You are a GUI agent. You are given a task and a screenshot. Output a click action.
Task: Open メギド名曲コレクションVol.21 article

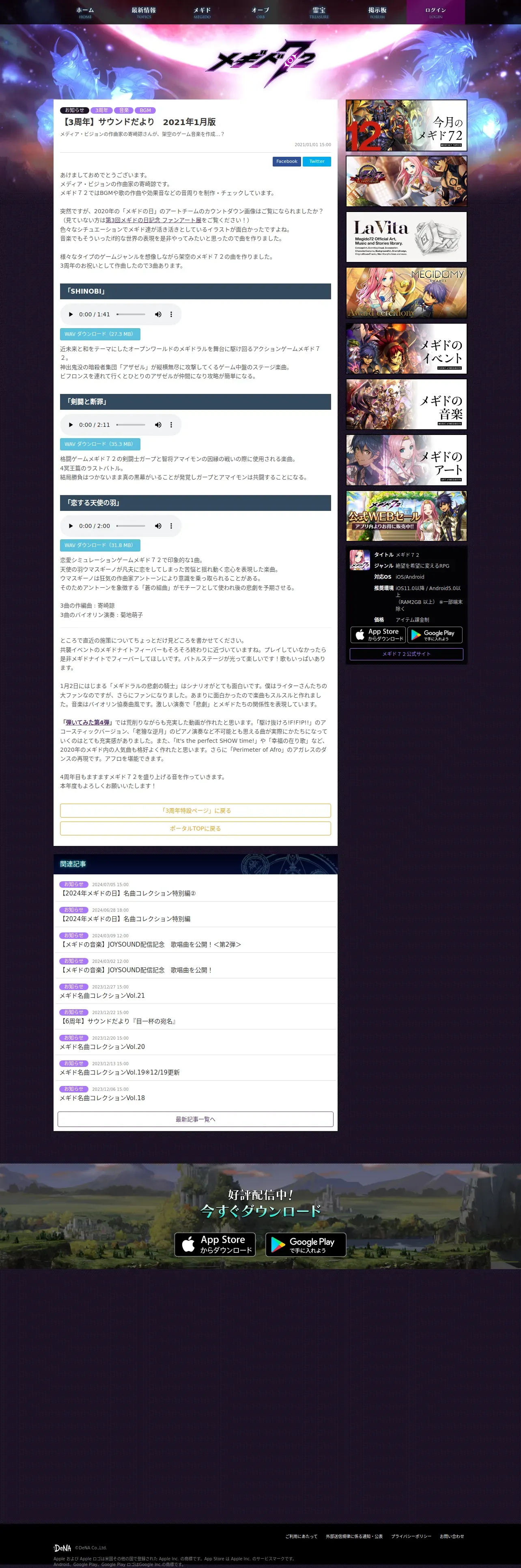pyautogui.click(x=195, y=991)
